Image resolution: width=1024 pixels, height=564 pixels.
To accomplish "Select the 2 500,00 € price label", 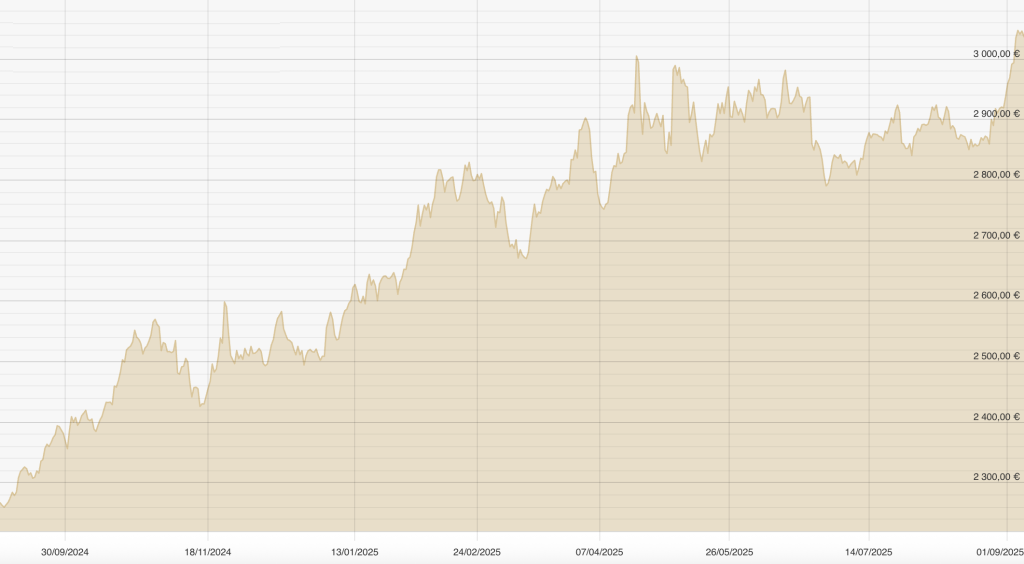I will (x=996, y=356).
